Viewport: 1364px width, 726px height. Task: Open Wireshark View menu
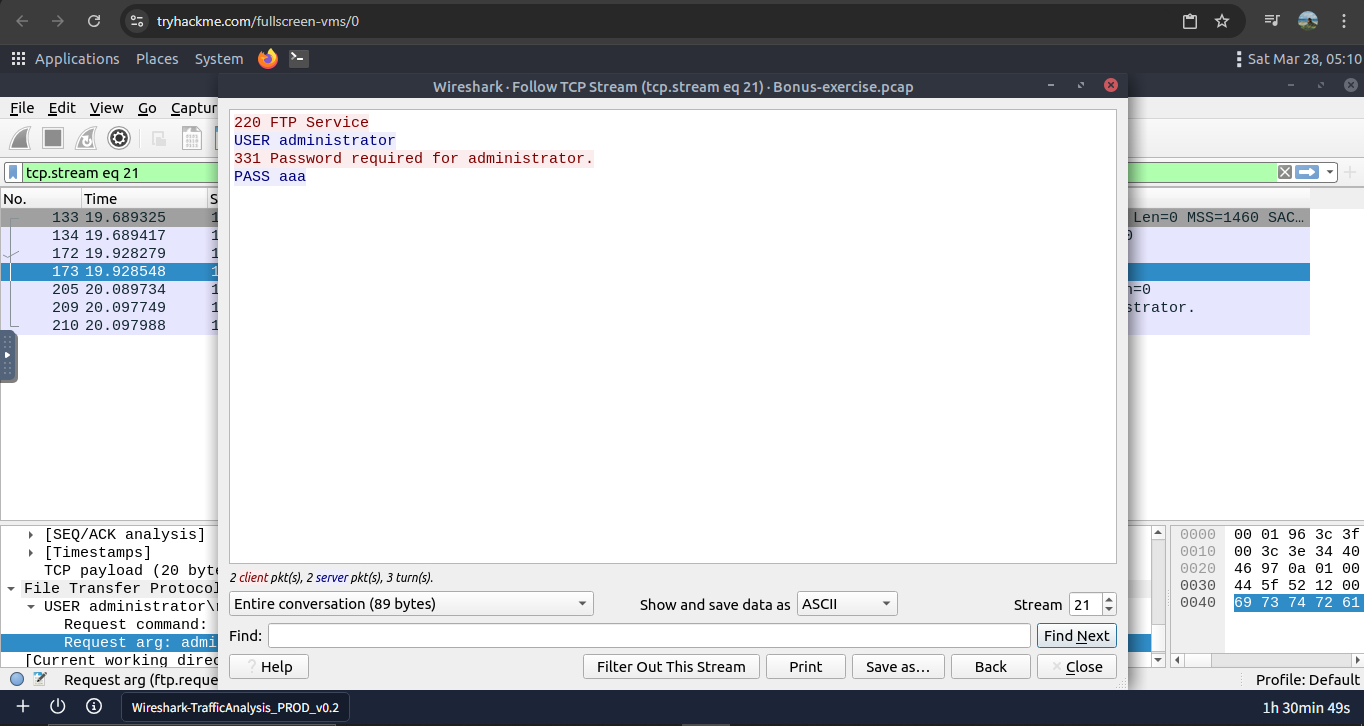[107, 108]
